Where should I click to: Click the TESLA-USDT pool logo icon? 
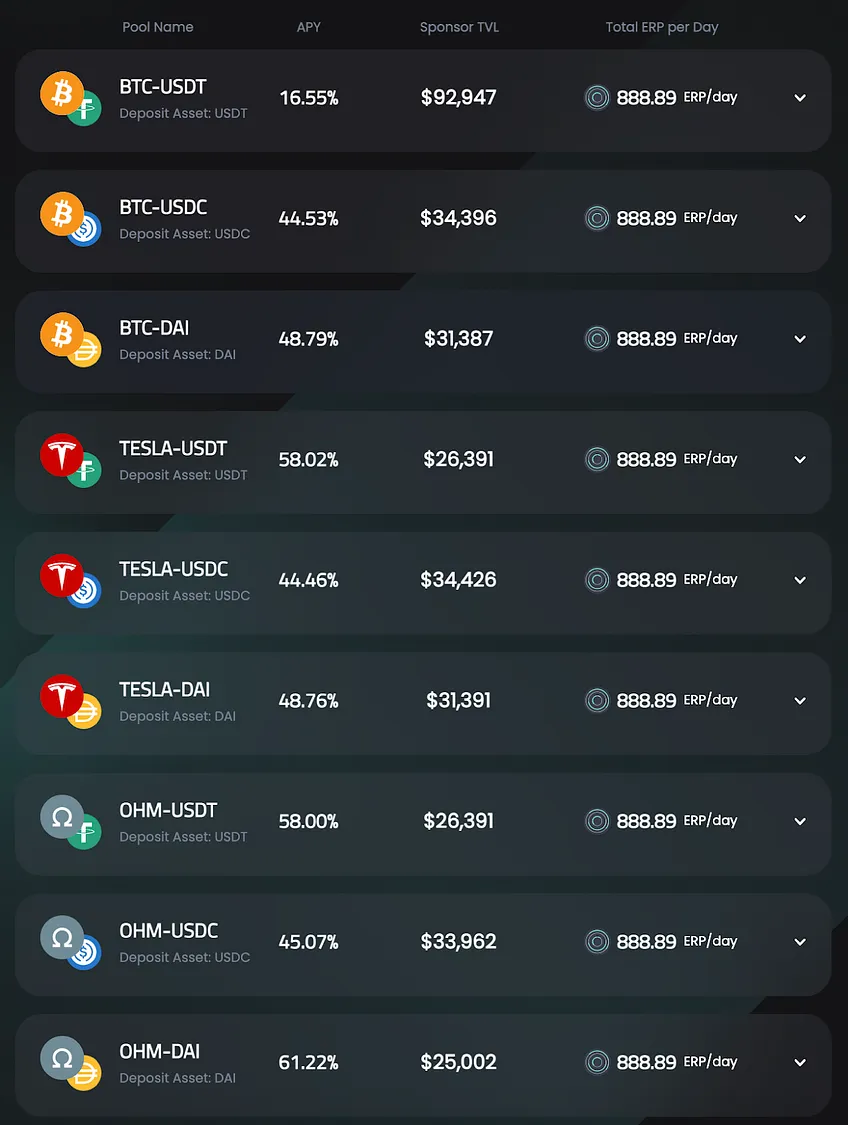[x=70, y=460]
